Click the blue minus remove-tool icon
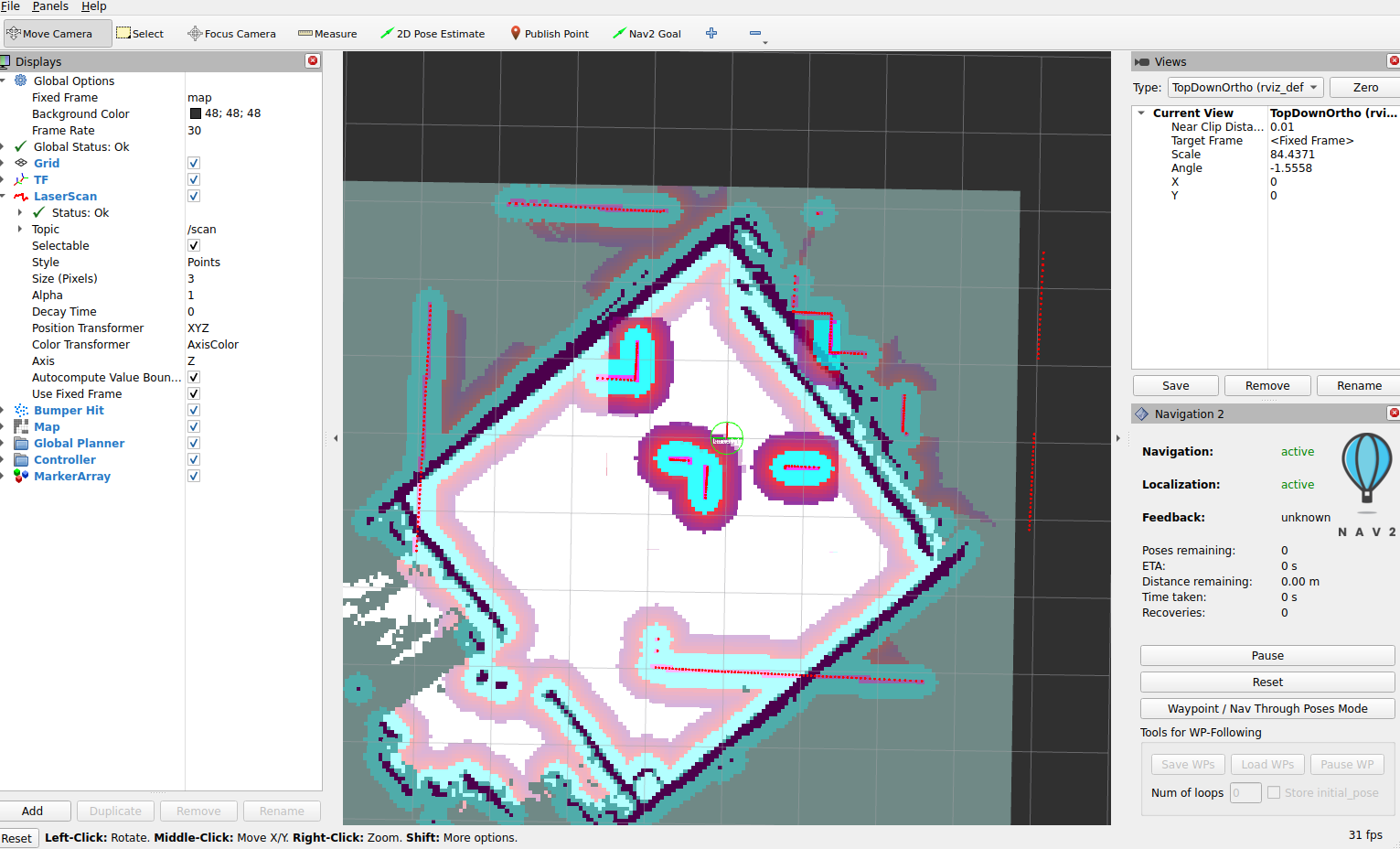The image size is (1400, 849). (x=755, y=34)
